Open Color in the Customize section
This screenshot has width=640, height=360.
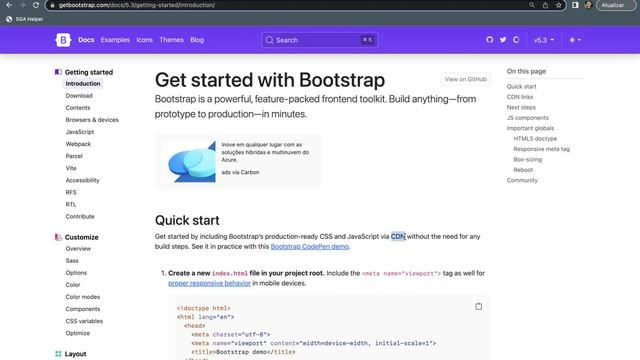tap(73, 285)
